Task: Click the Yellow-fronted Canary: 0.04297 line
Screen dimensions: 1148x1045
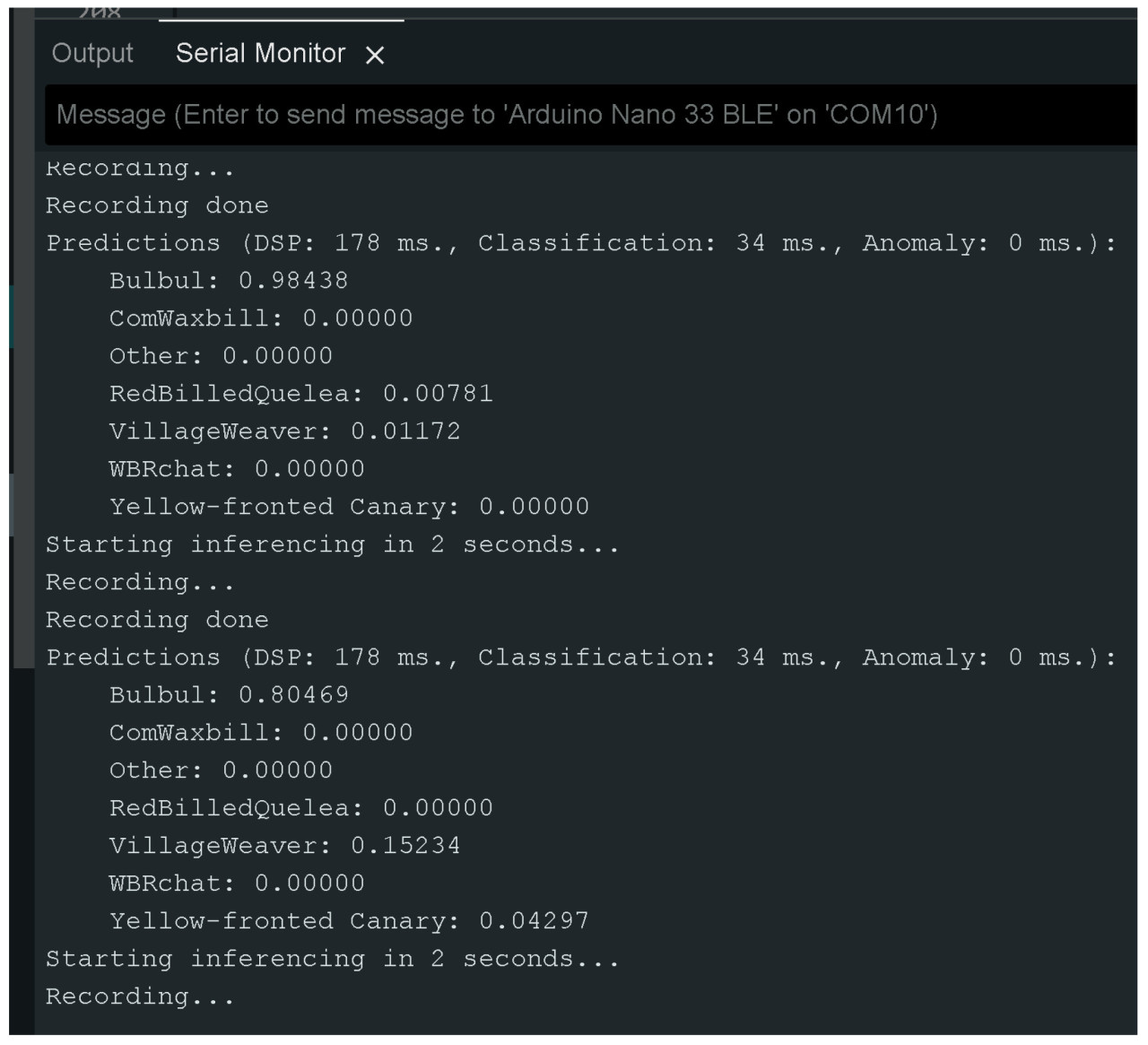Action: point(350,920)
